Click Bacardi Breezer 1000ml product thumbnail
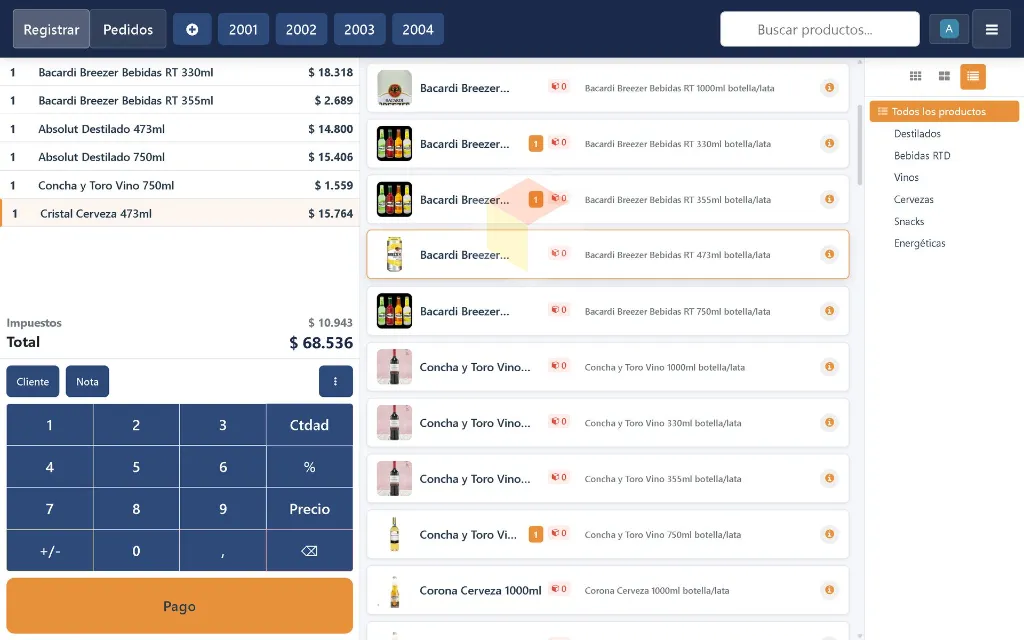The width and height of the screenshot is (1024, 640). pos(394,88)
